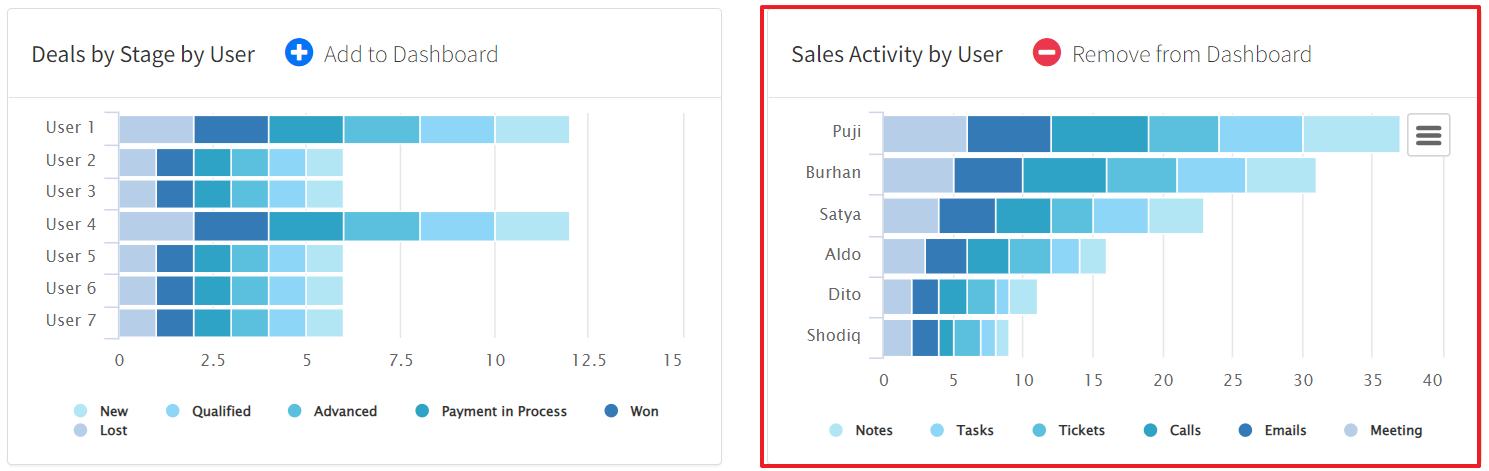Toggle the New series in Deals legend
This screenshot has width=1489, height=471.
point(113,411)
